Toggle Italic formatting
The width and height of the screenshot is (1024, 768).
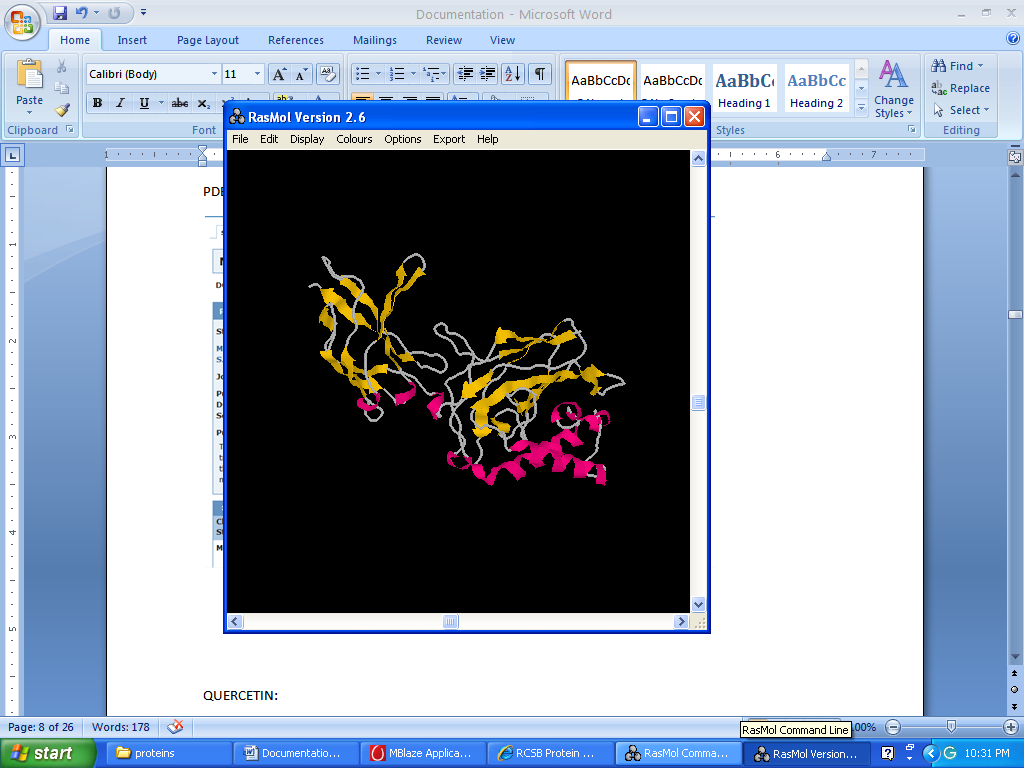[120, 103]
